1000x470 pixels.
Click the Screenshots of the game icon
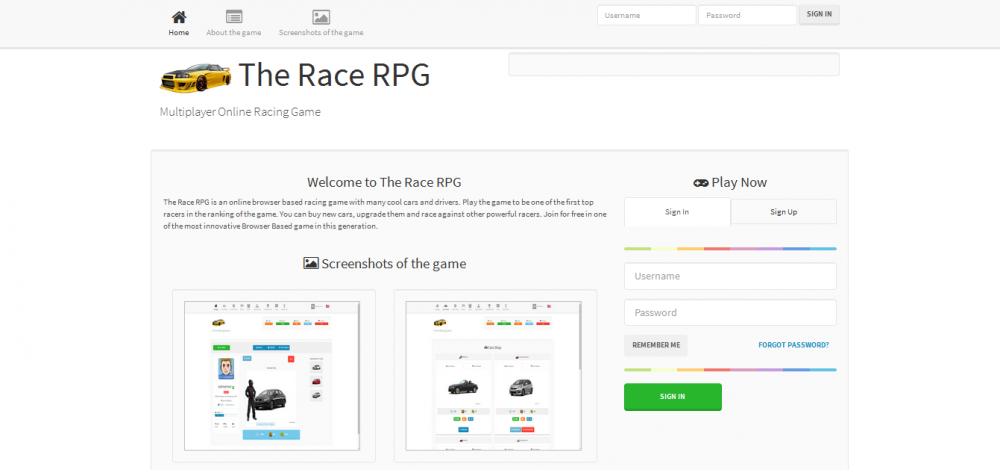tap(321, 17)
